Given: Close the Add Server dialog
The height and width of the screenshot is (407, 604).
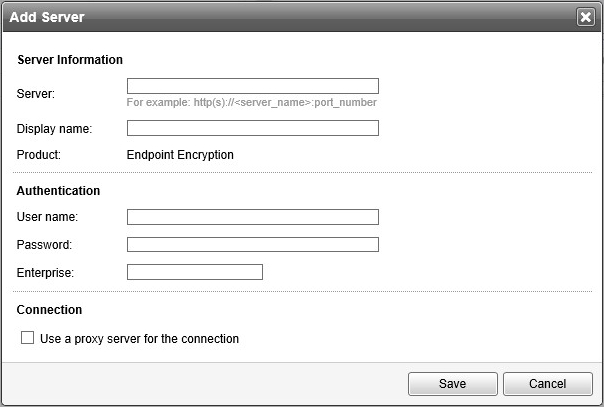Looking at the screenshot, I should [x=585, y=17].
